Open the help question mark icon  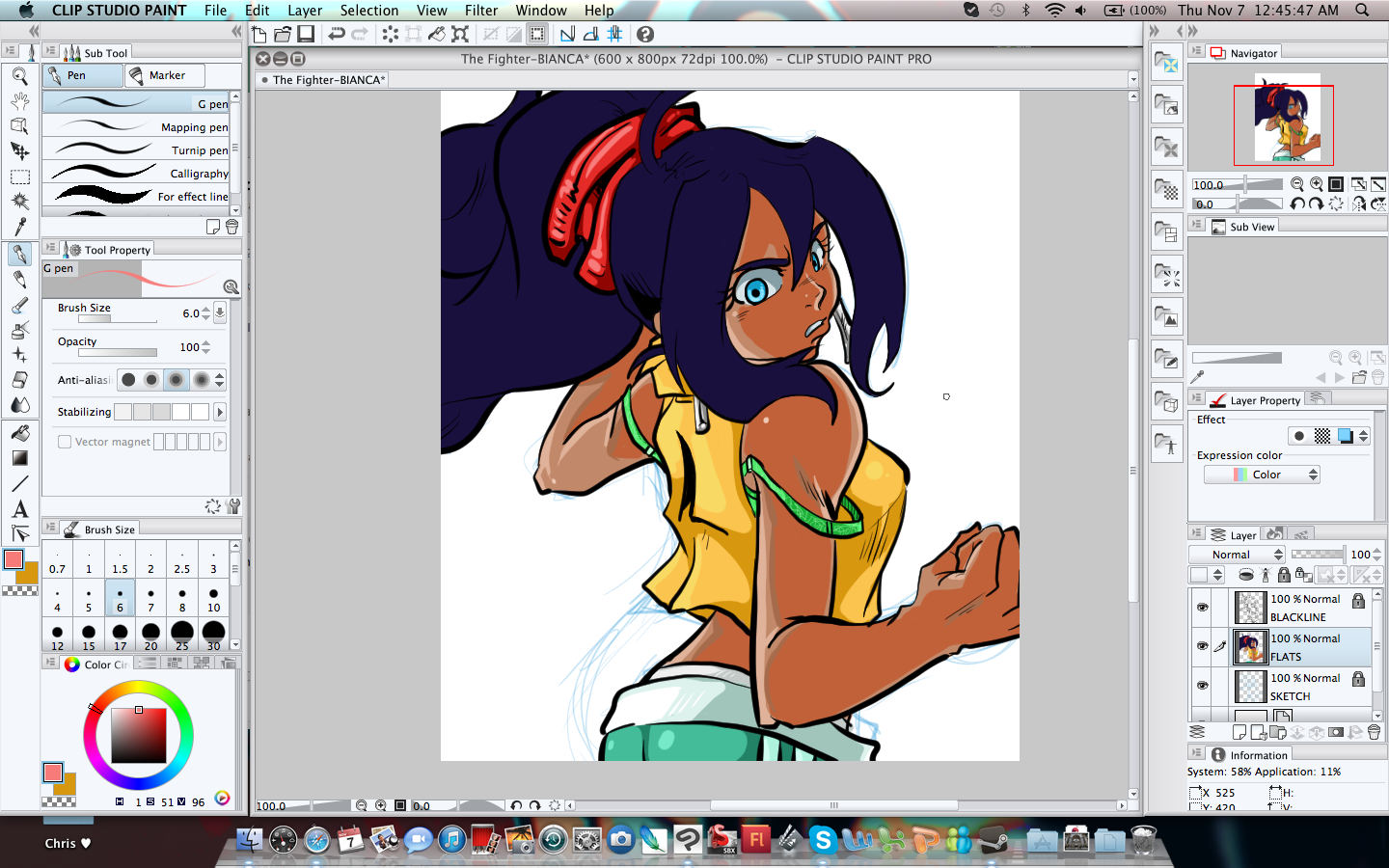pyautogui.click(x=645, y=34)
